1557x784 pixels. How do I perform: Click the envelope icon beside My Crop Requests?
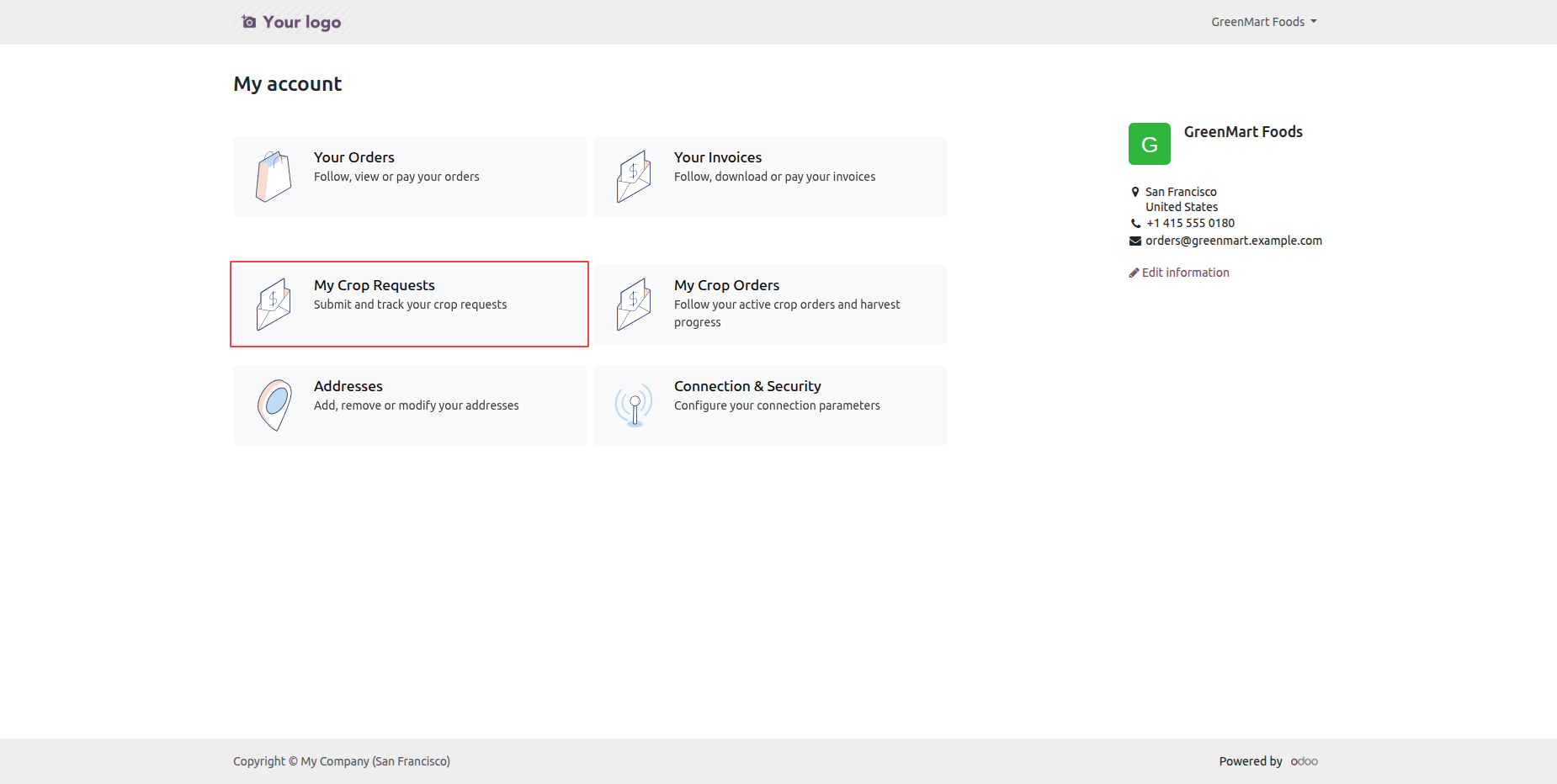[274, 305]
